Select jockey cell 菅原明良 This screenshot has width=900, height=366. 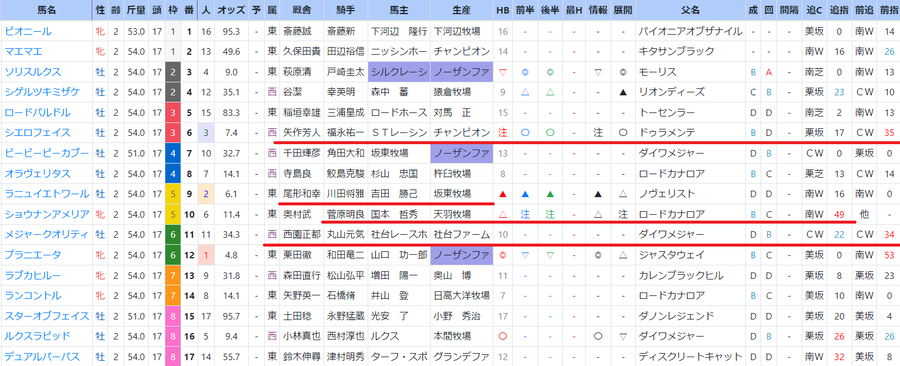[x=346, y=215]
